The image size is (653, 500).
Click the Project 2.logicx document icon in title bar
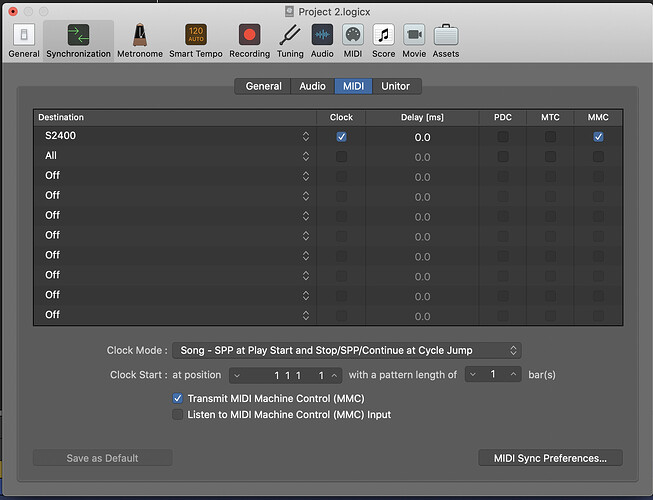click(x=289, y=12)
